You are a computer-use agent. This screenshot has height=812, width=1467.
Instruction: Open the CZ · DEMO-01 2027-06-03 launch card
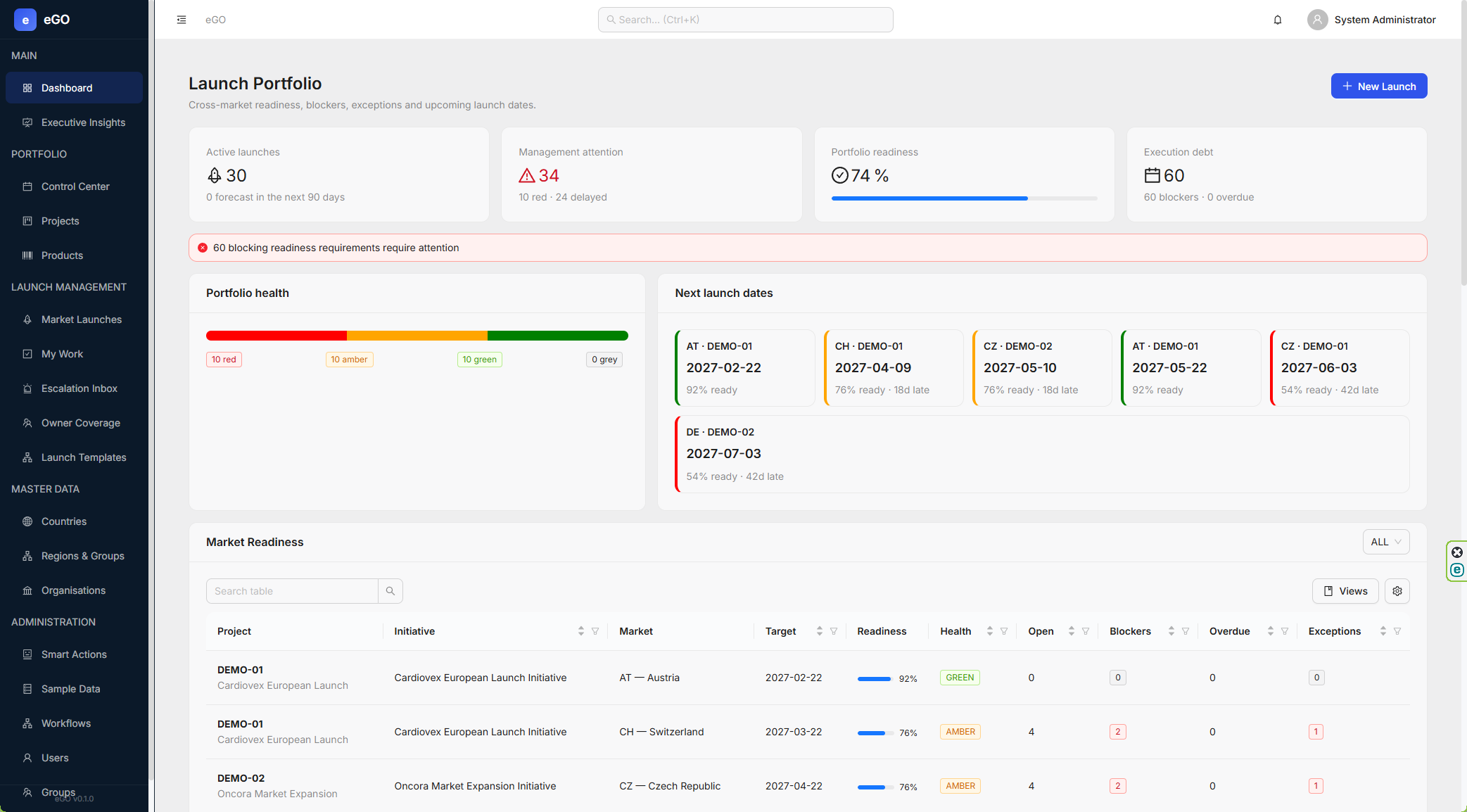coord(1340,368)
